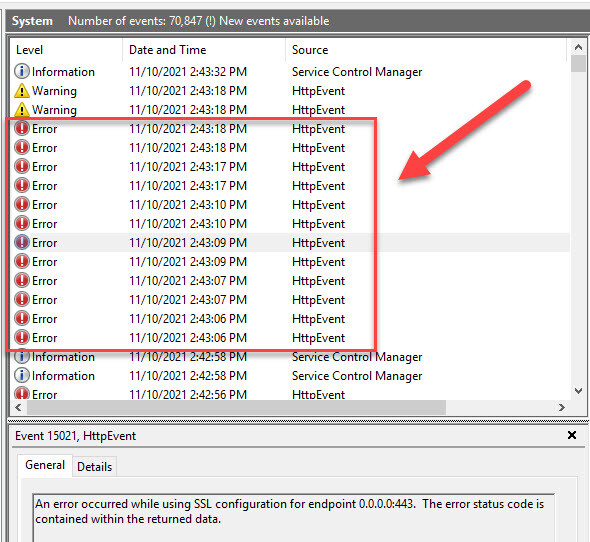Select the Service Control Manager event at 2:43:32 PM
Viewport: 590px width, 542px height.
pos(290,72)
